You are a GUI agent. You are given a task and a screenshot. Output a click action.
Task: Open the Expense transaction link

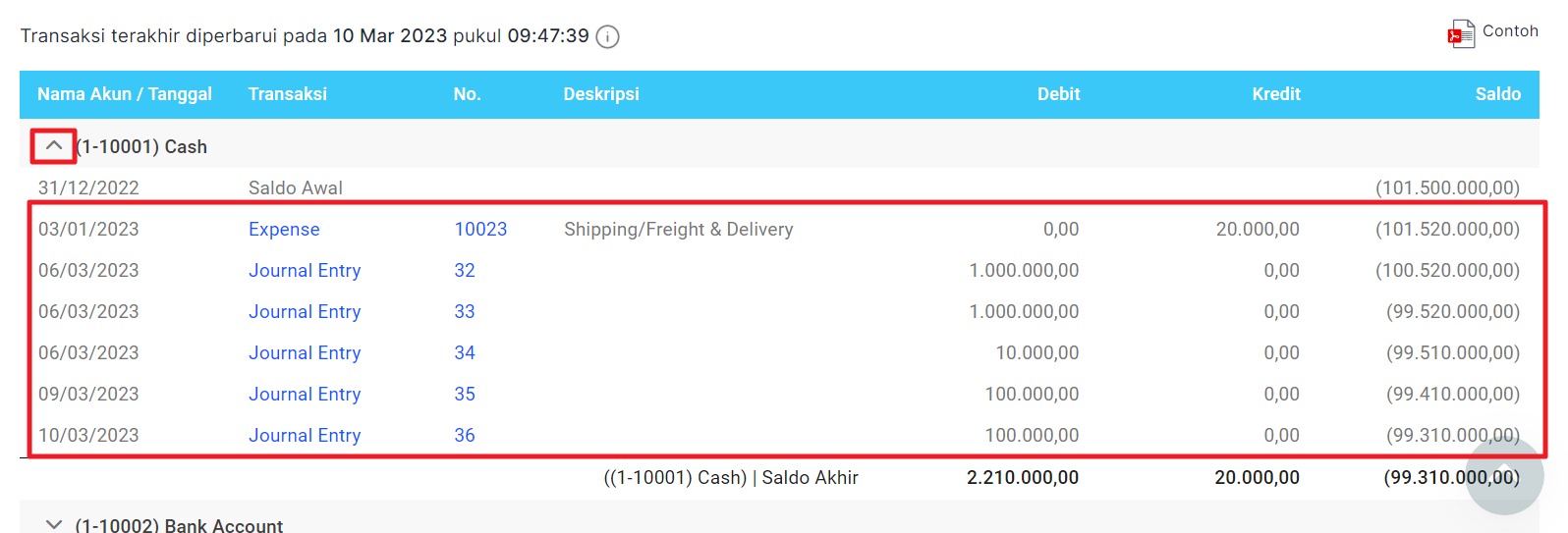pyautogui.click(x=284, y=230)
